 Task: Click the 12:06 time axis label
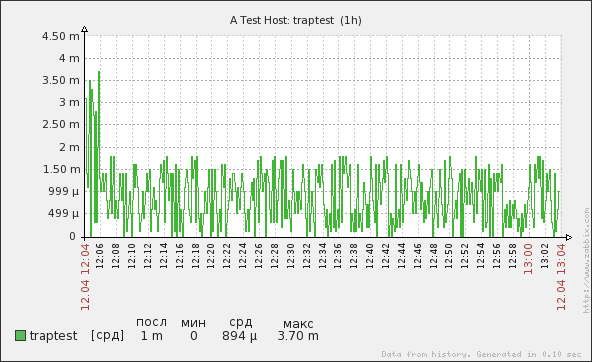point(100,256)
